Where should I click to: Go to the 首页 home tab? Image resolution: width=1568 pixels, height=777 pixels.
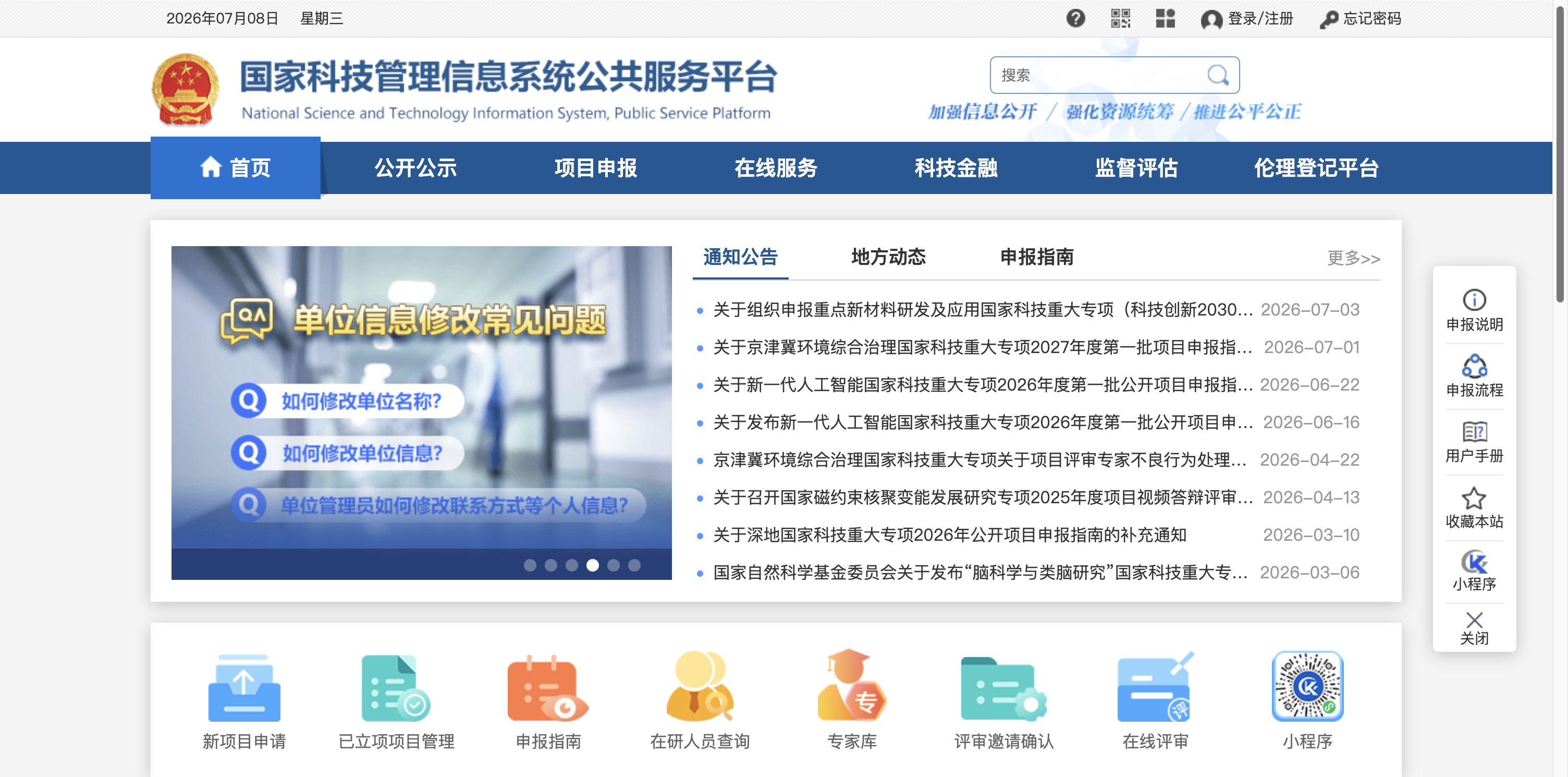point(236,167)
